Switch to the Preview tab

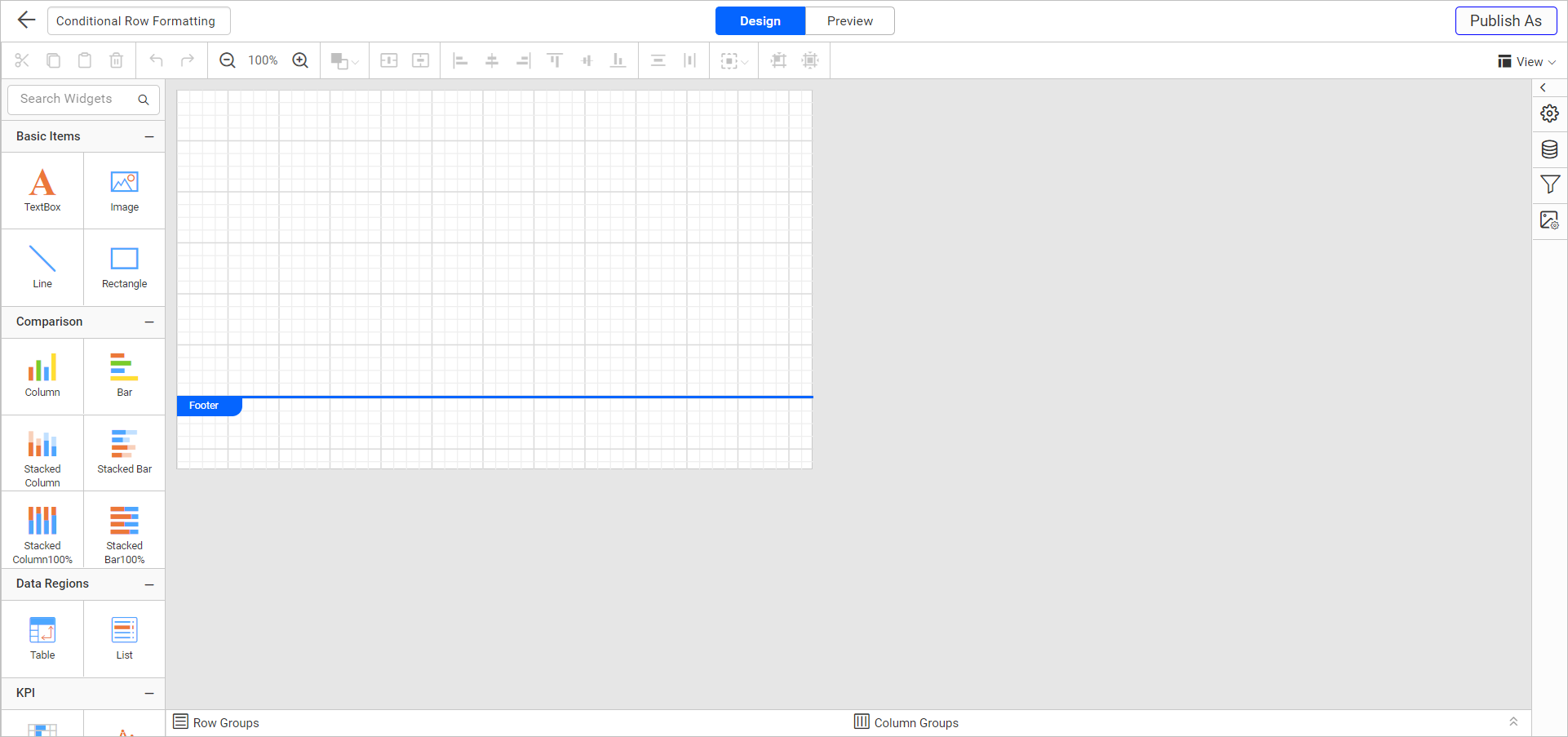tap(850, 21)
